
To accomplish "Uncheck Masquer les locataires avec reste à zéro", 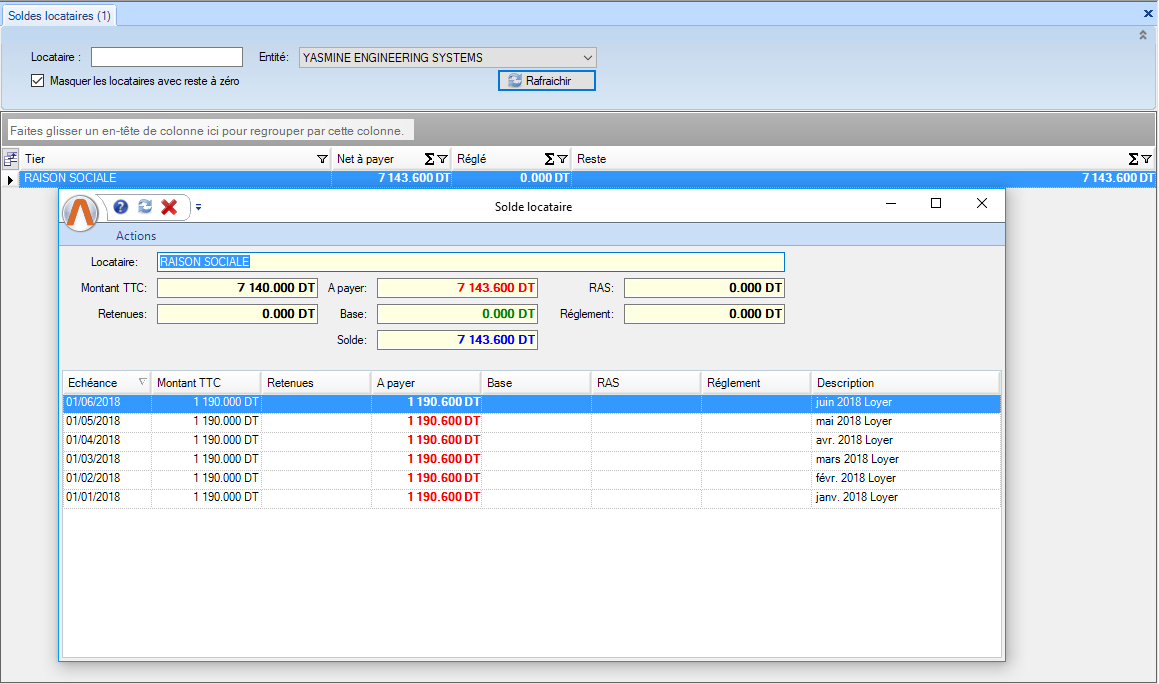I will (38, 81).
